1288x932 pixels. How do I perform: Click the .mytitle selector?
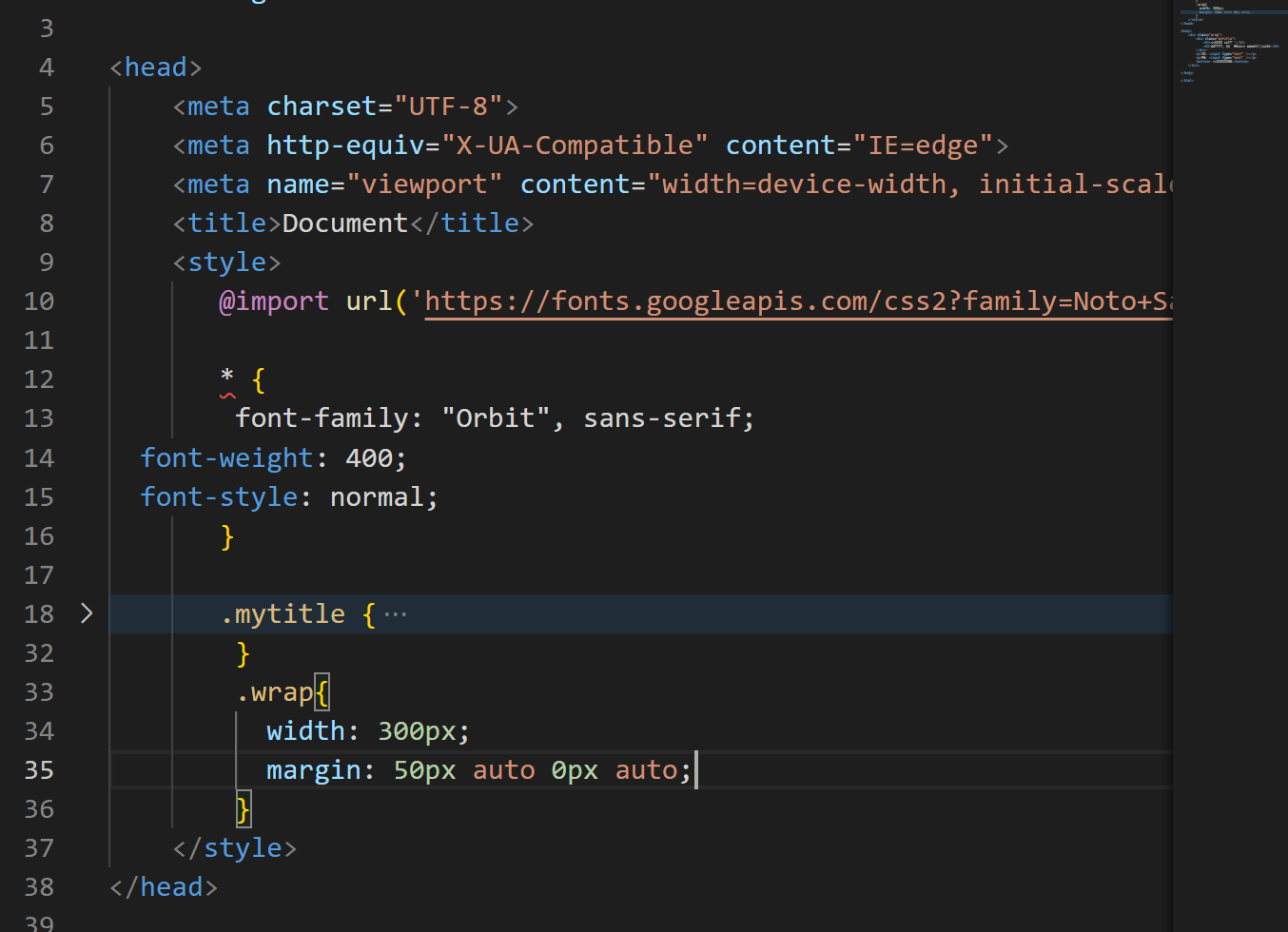[283, 614]
